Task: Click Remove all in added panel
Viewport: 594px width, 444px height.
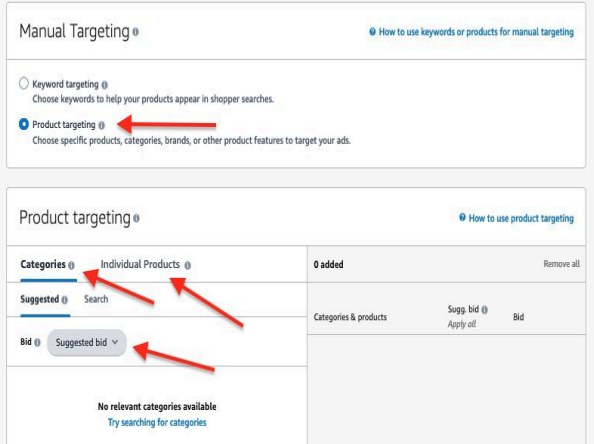Action: click(x=561, y=264)
